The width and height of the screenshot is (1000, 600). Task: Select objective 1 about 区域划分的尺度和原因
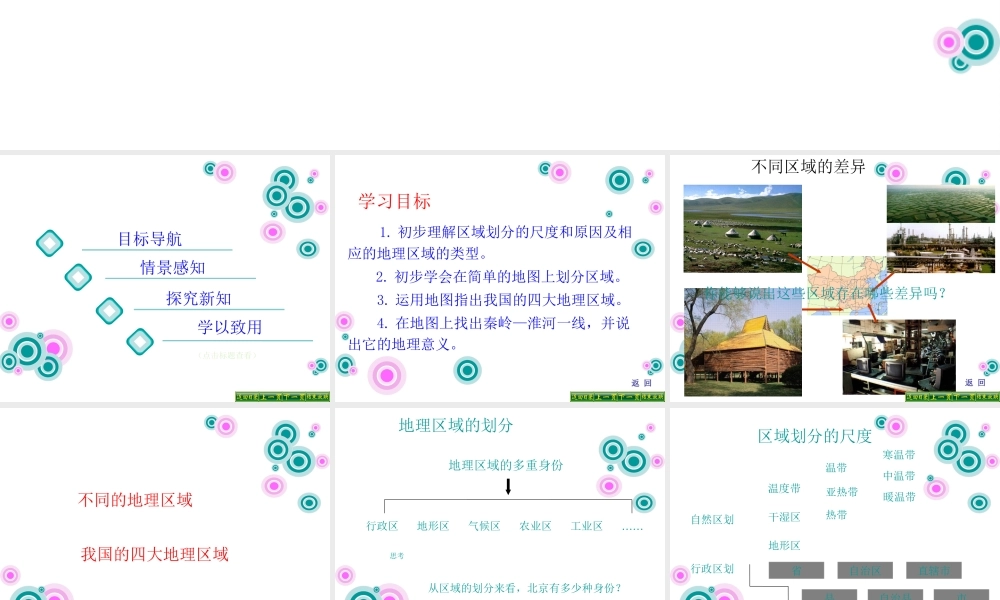(x=490, y=242)
